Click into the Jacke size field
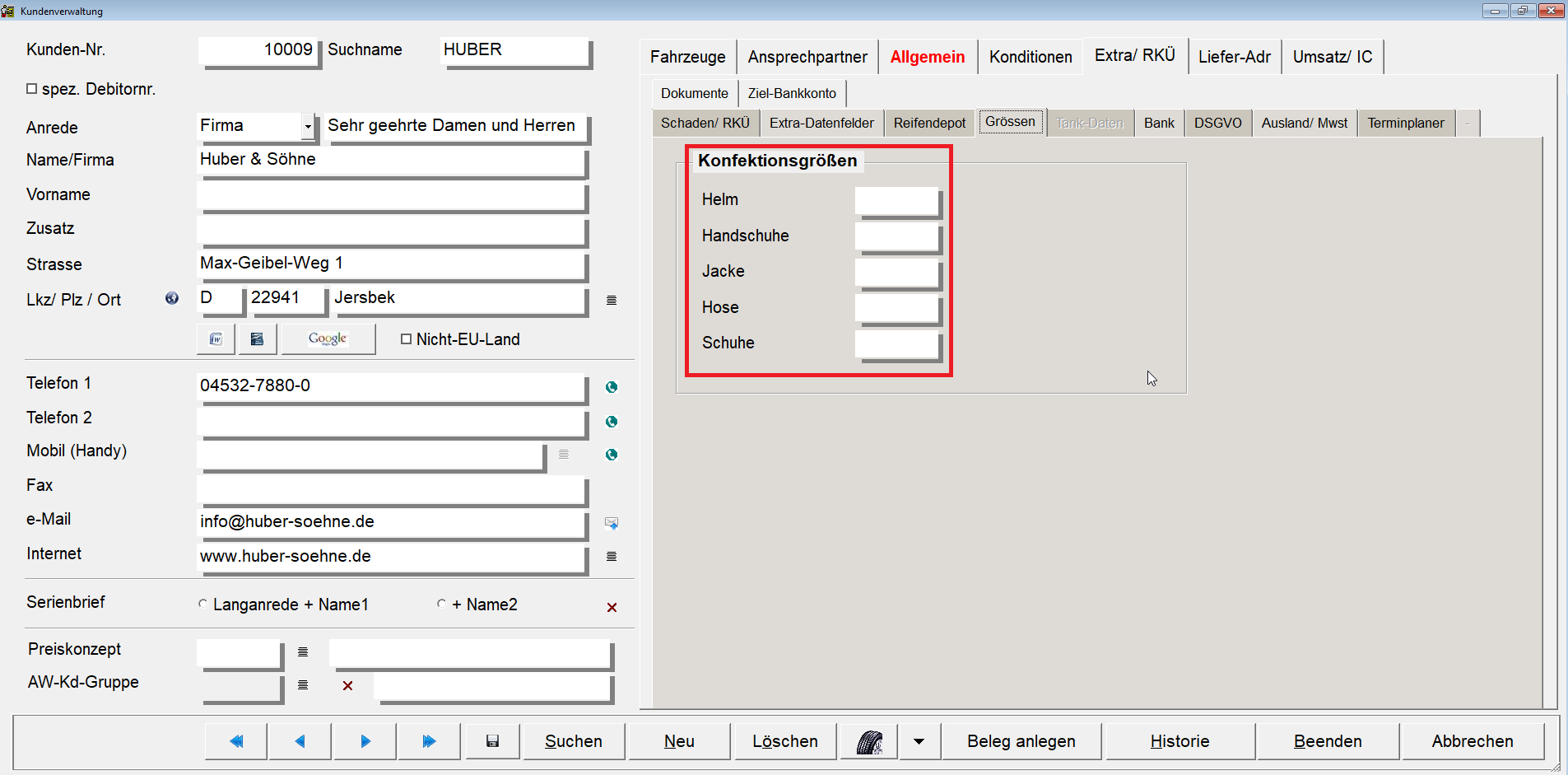Image resolution: width=1568 pixels, height=775 pixels. tap(896, 272)
